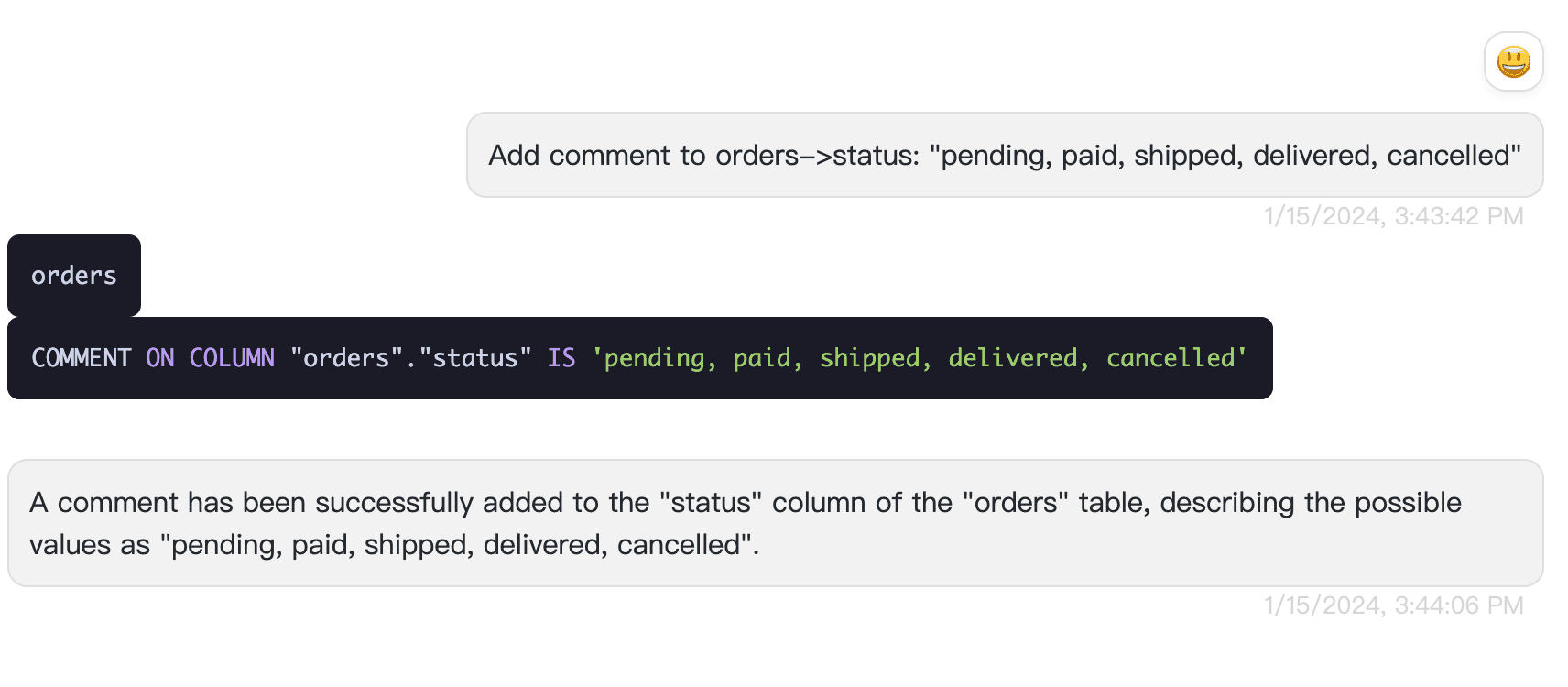Click the COLUMN keyword in the SQL statement
This screenshot has width=1568, height=687.
pyautogui.click(x=232, y=358)
